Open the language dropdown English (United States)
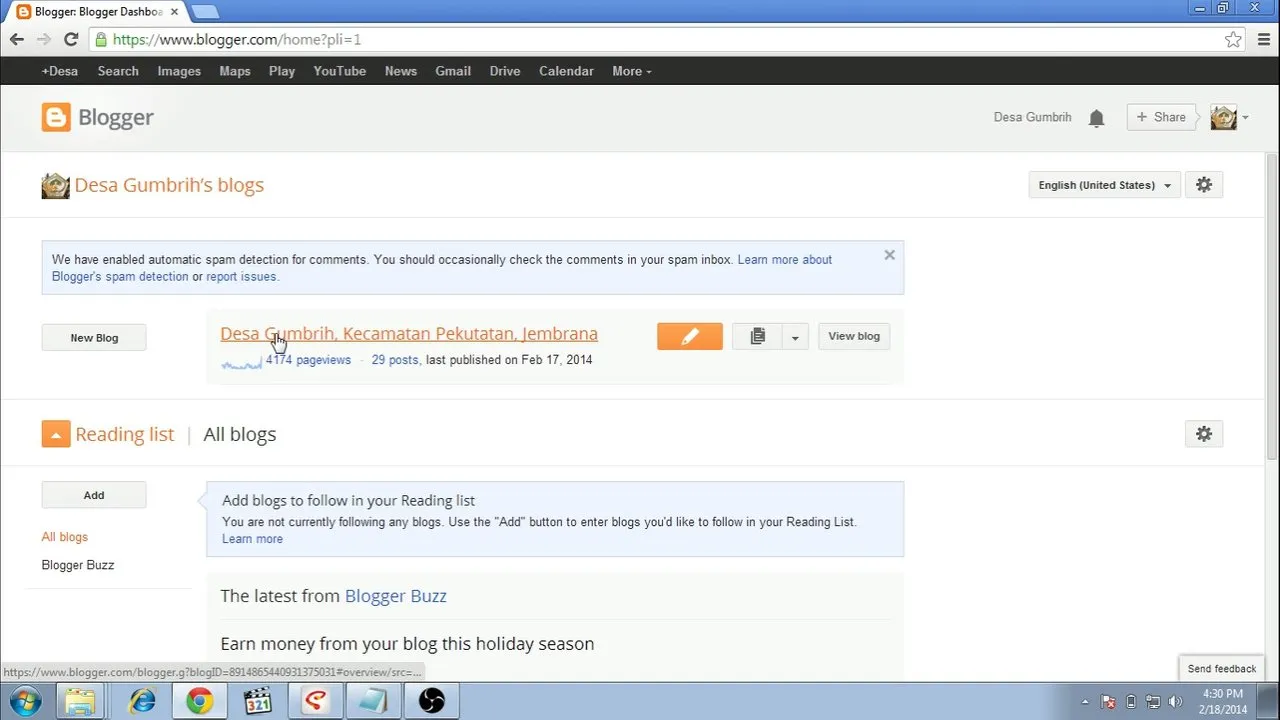This screenshot has width=1280, height=720. click(1104, 185)
